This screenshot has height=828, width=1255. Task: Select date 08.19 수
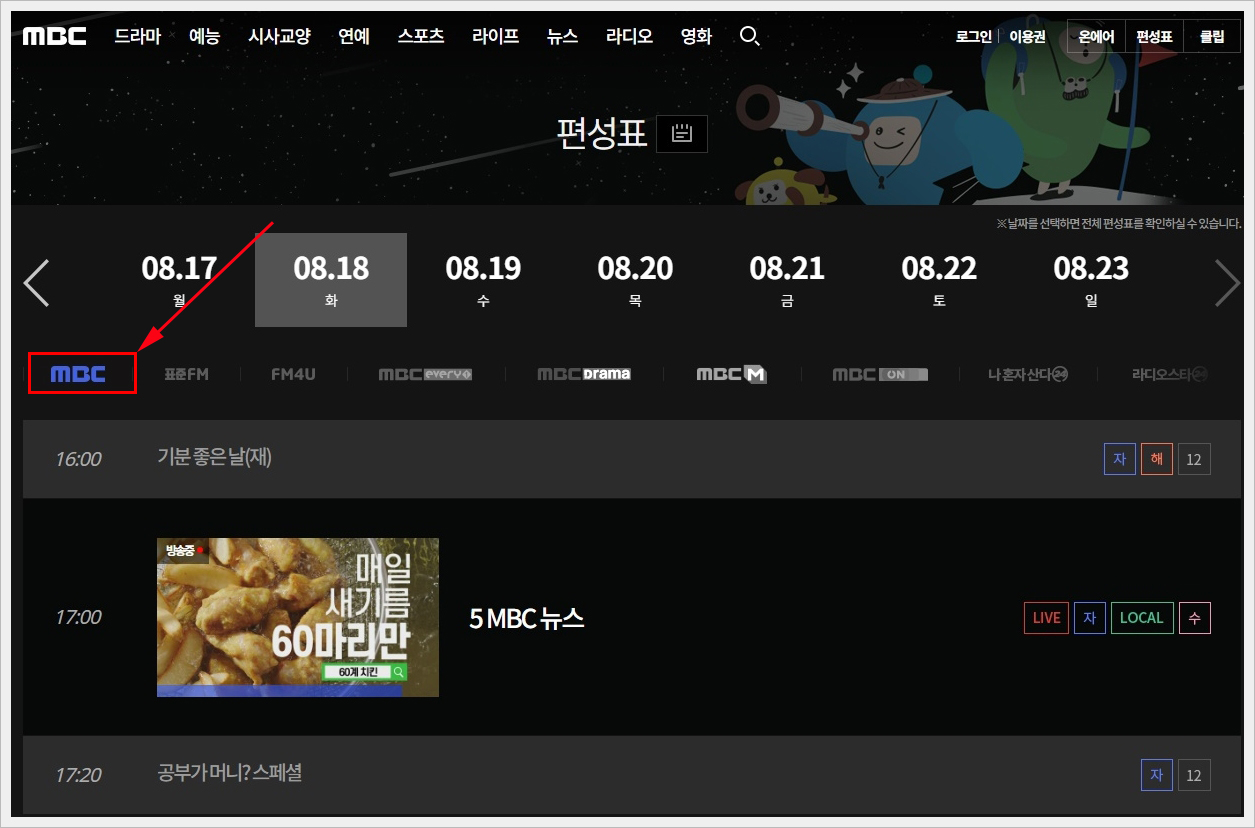tap(483, 280)
